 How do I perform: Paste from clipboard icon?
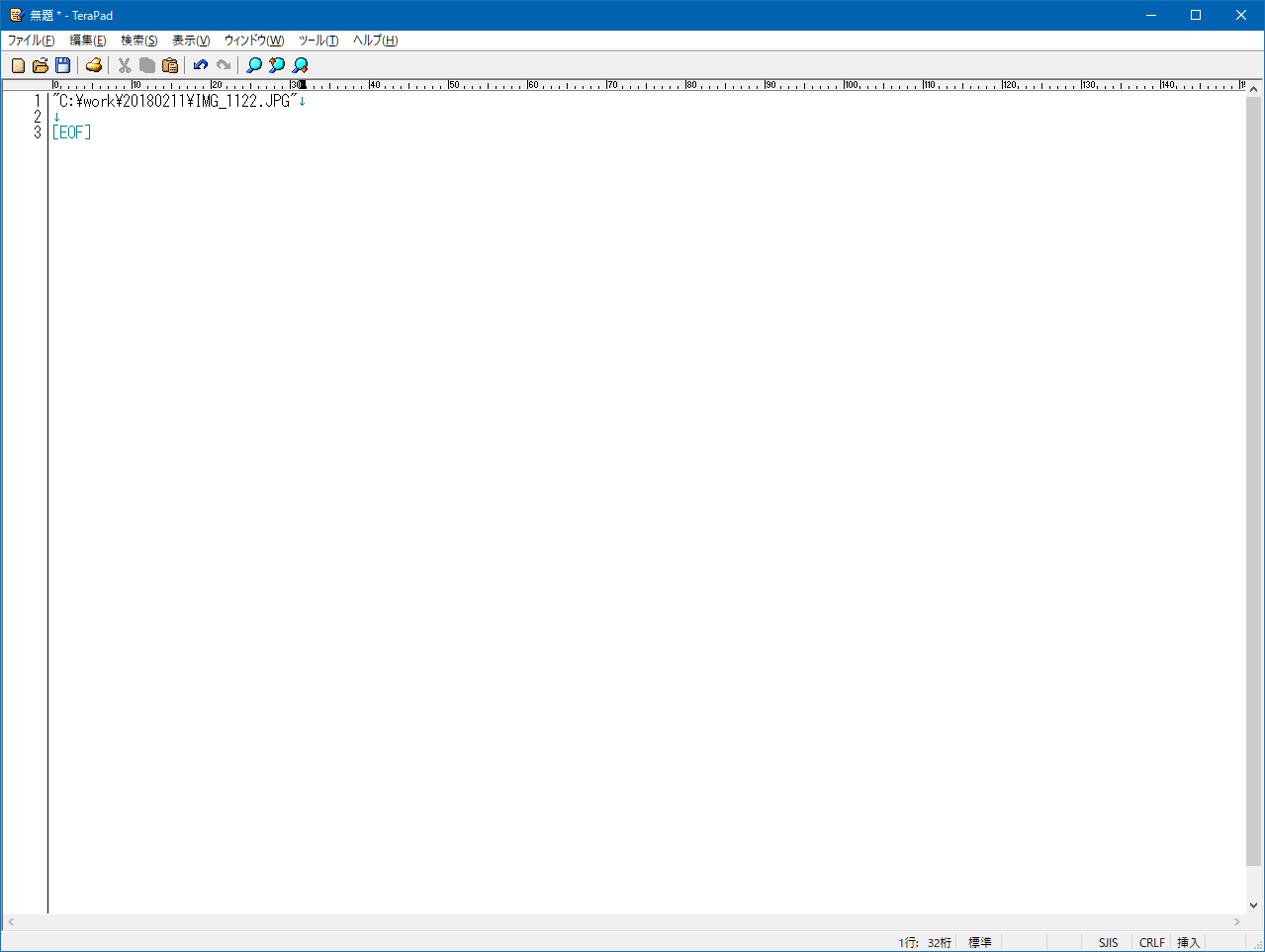170,65
